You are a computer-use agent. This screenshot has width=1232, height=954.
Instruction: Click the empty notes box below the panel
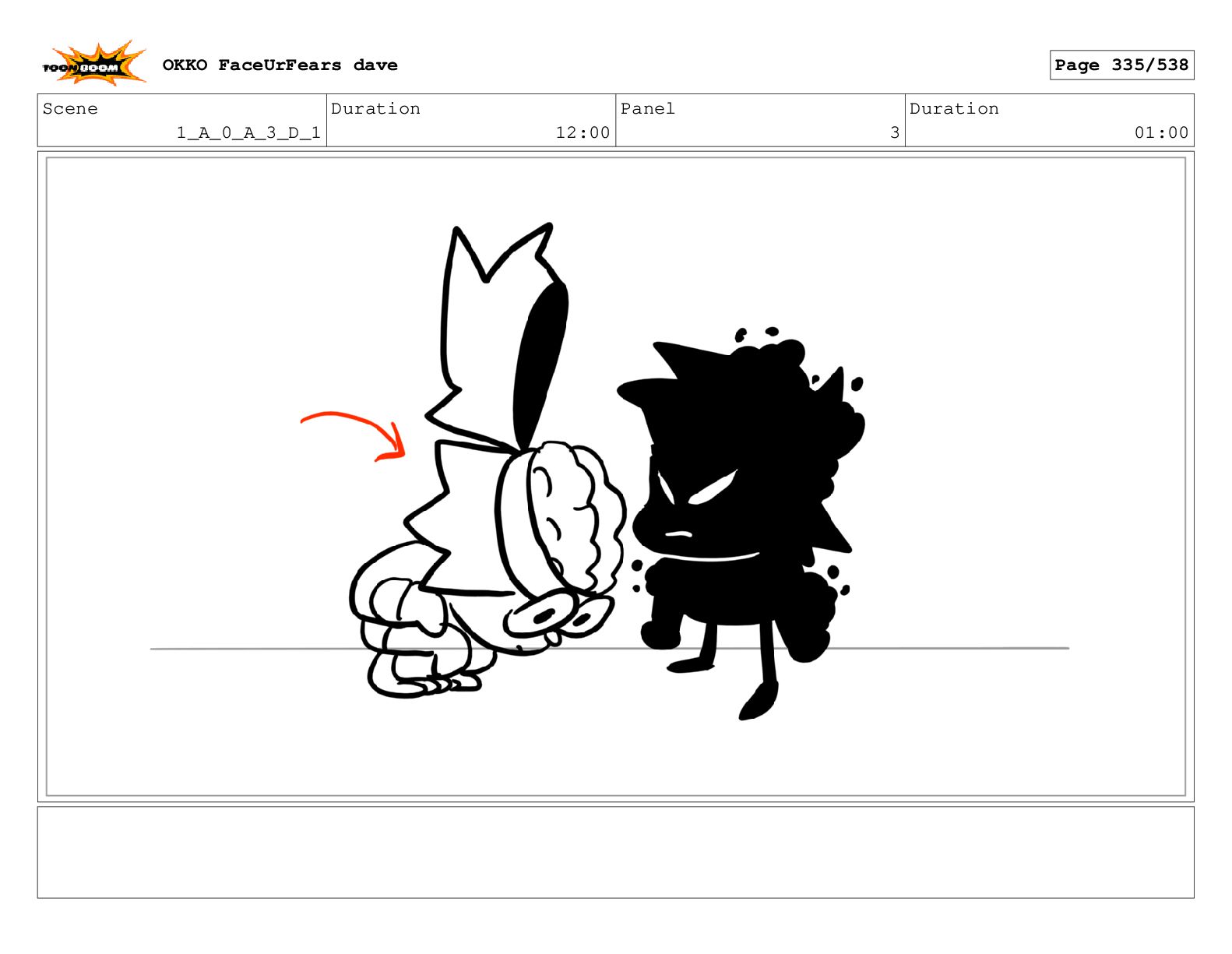click(x=615, y=852)
